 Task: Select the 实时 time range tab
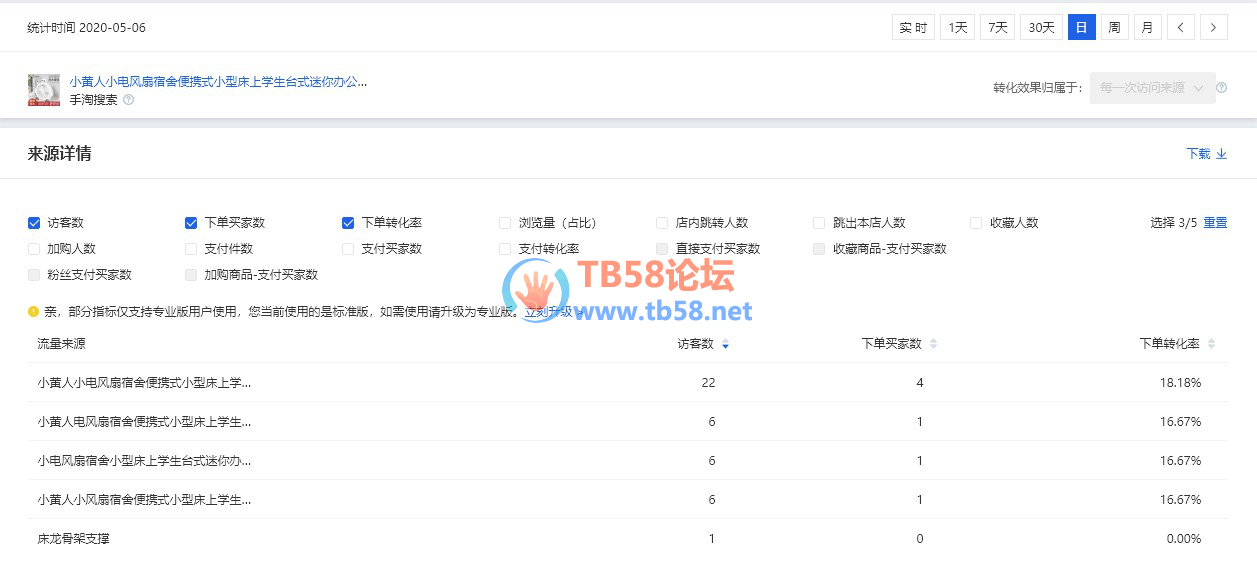(913, 28)
